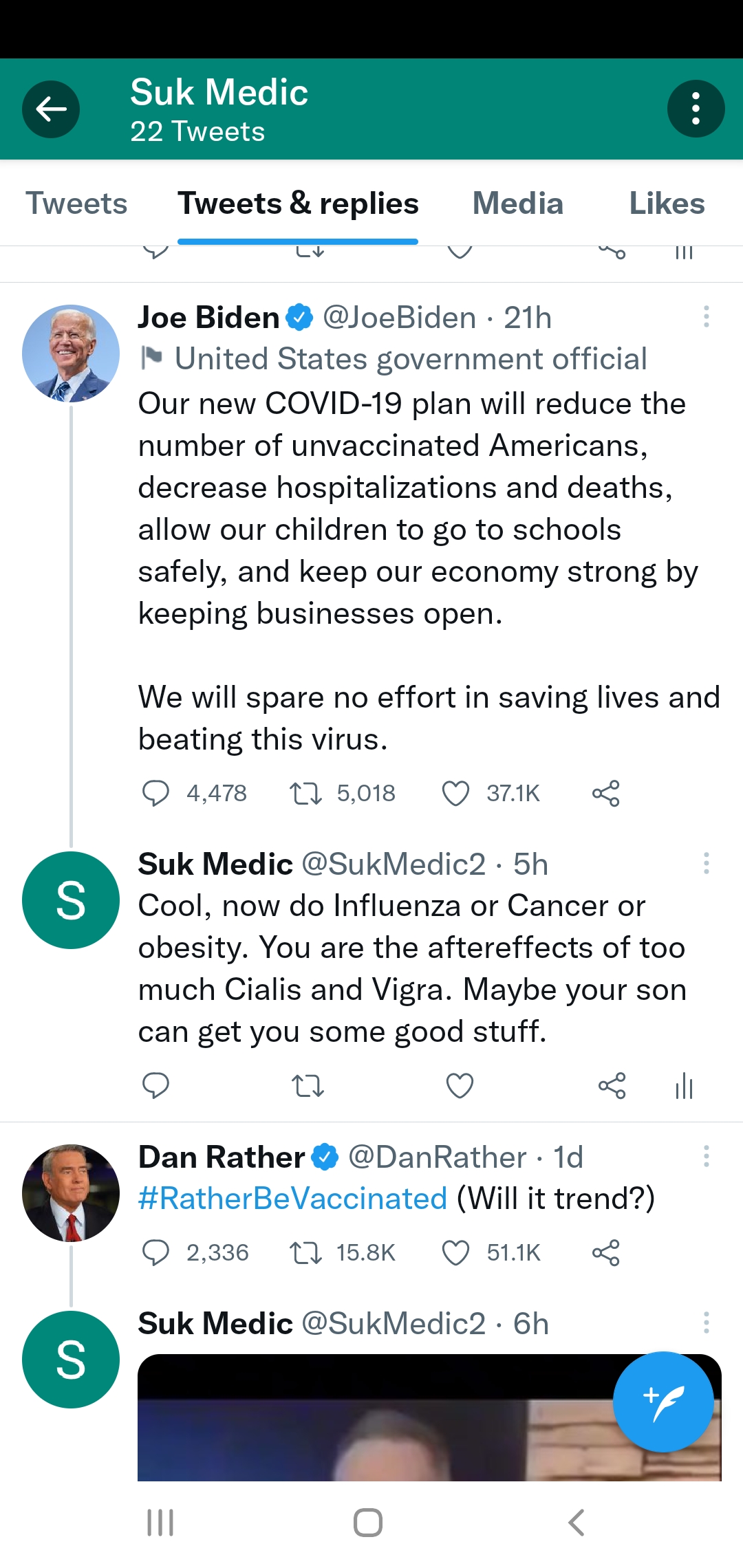
Task: Open more options on Dan Rather's tweet
Action: (x=706, y=1156)
